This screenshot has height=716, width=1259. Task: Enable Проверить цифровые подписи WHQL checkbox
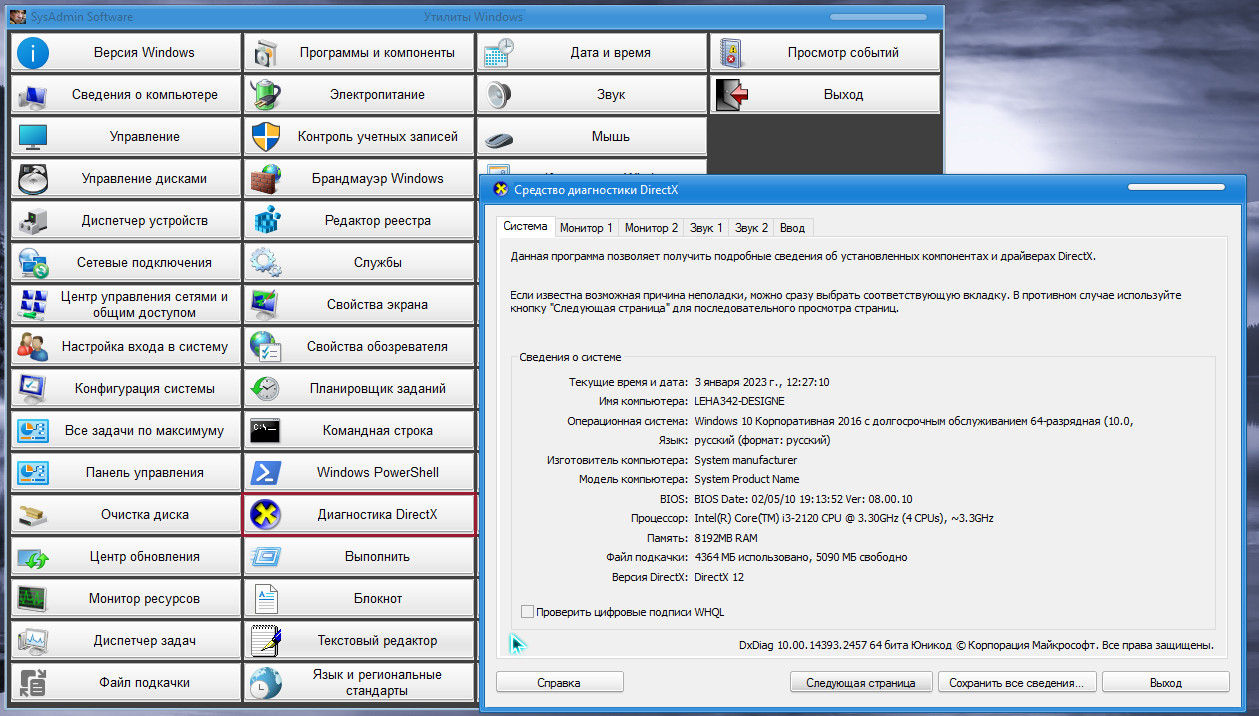(528, 612)
